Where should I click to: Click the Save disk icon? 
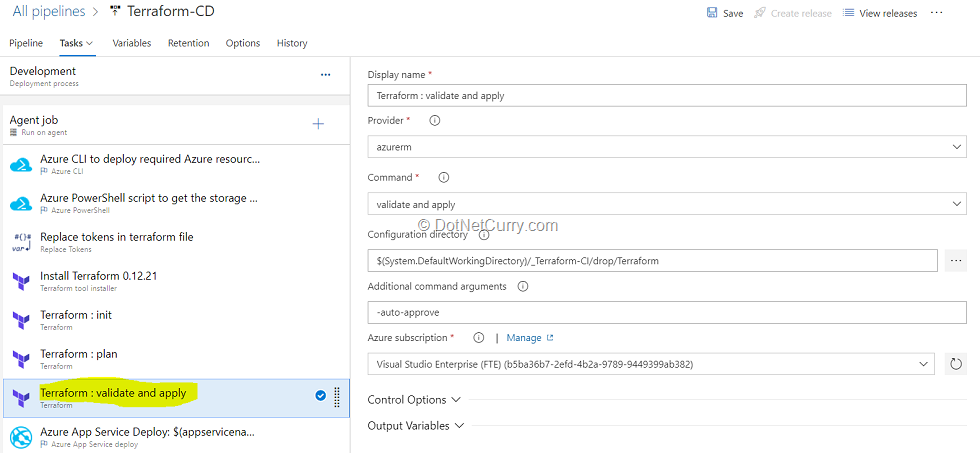[x=712, y=12]
